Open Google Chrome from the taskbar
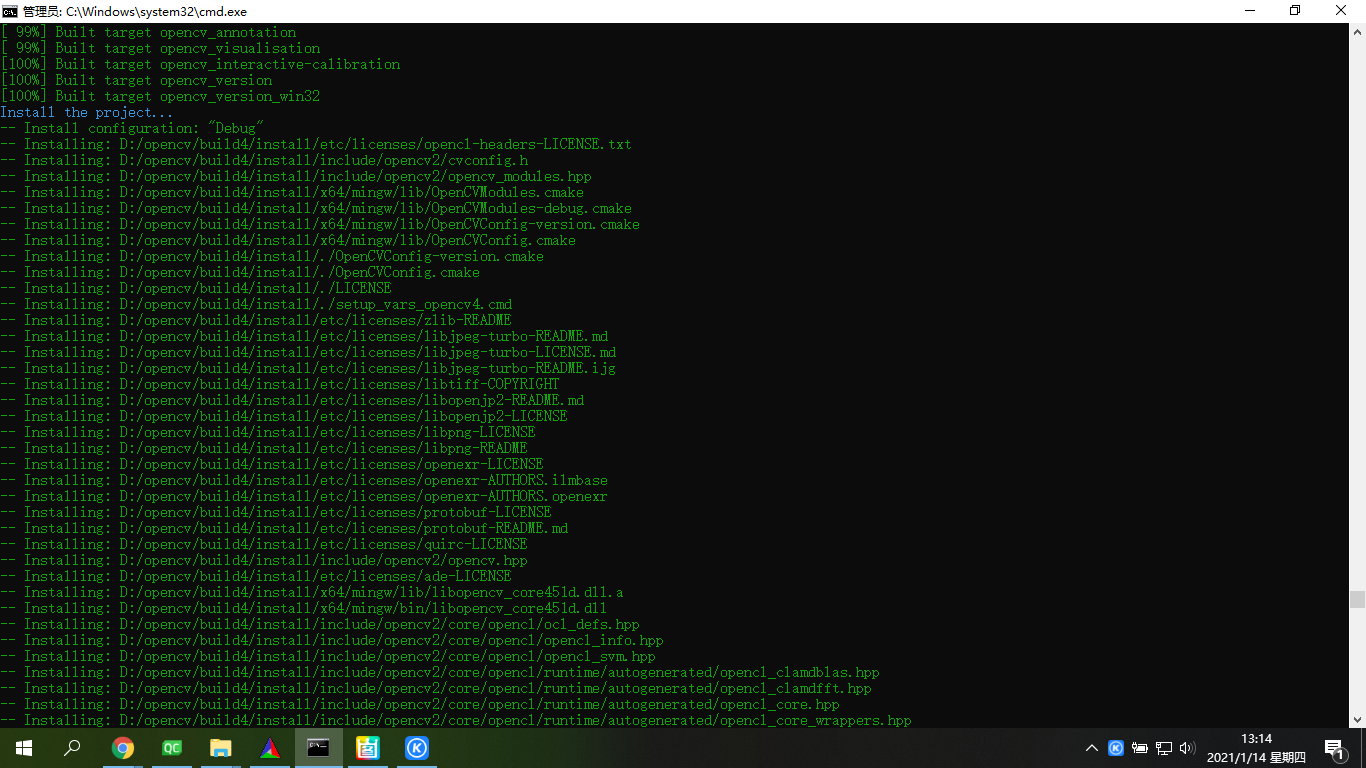The width and height of the screenshot is (1366, 768). 123,748
